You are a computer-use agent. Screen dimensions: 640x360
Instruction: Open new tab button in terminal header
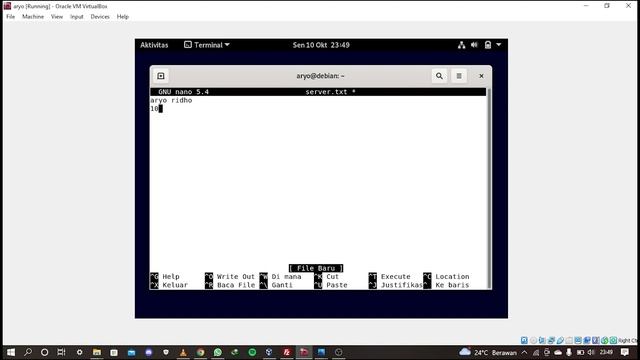(161, 76)
